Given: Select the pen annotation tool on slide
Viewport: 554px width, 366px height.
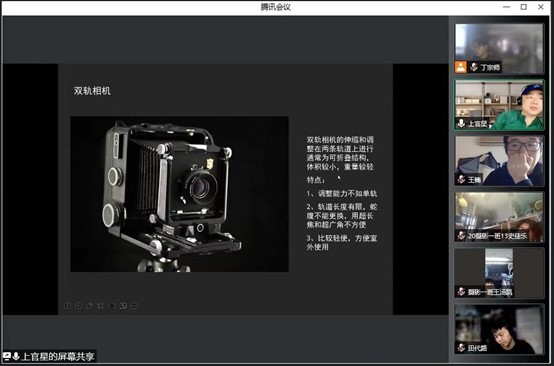Looking at the screenshot, I should [x=89, y=306].
